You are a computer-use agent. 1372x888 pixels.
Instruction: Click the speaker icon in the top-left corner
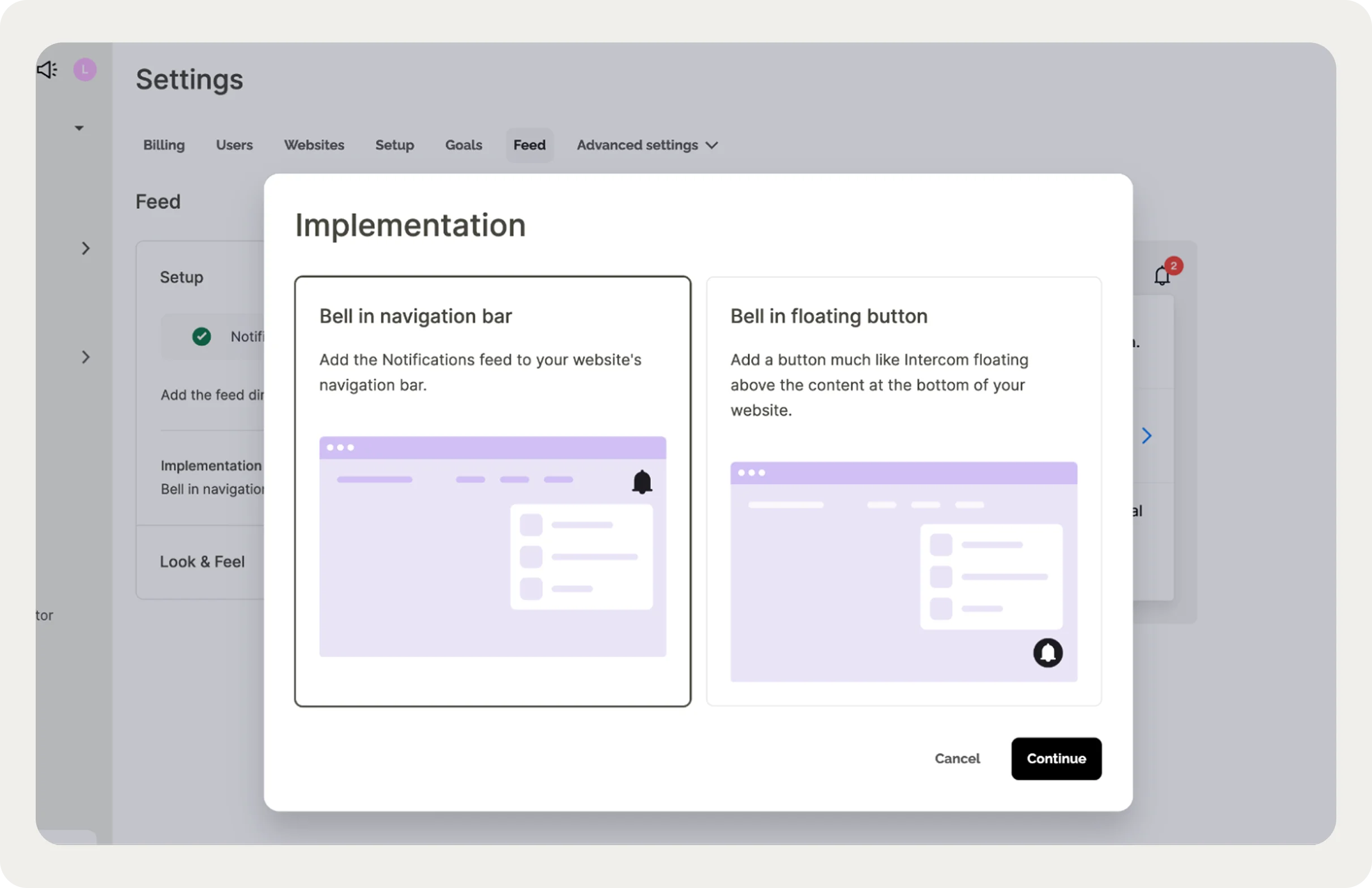[46, 69]
